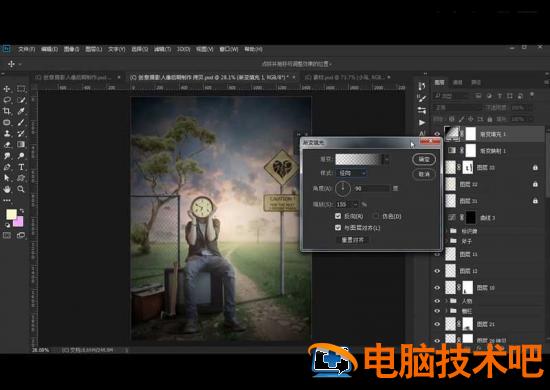Image resolution: width=550 pixels, height=390 pixels.
Task: Select the Rectangular Marquee tool
Action: coord(21,89)
